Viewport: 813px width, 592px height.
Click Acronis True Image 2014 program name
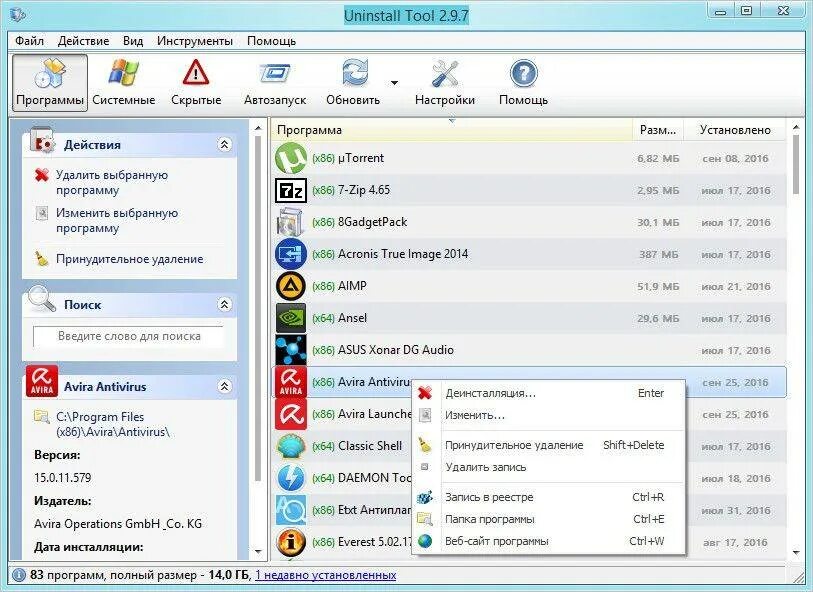(403, 254)
